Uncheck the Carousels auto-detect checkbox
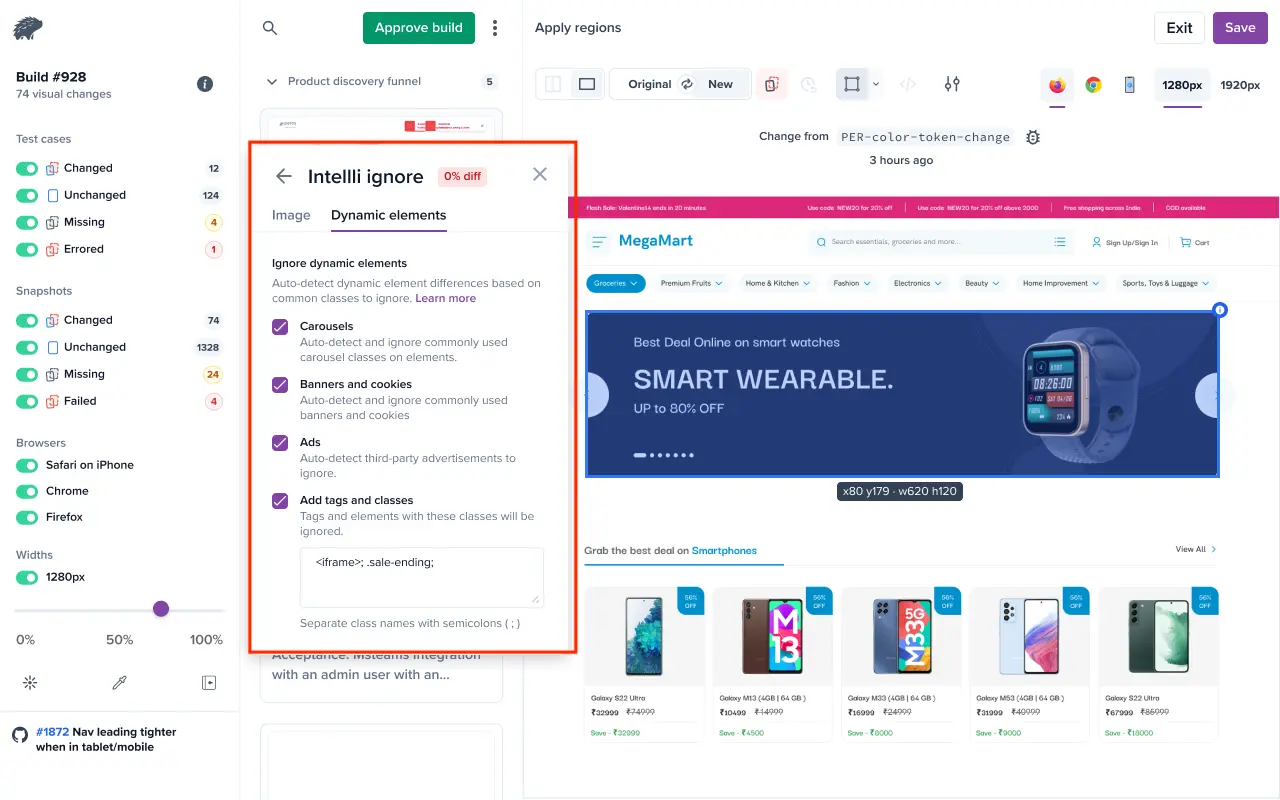The width and height of the screenshot is (1280, 800). coord(279,326)
